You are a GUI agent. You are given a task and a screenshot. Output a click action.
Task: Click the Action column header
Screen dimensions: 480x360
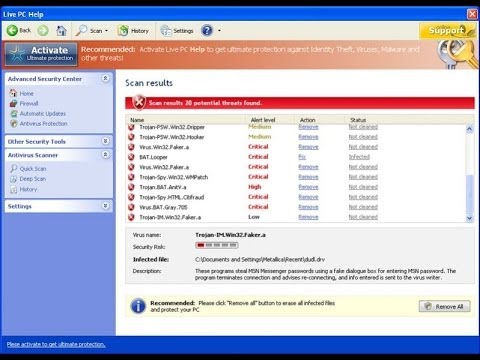pos(307,120)
